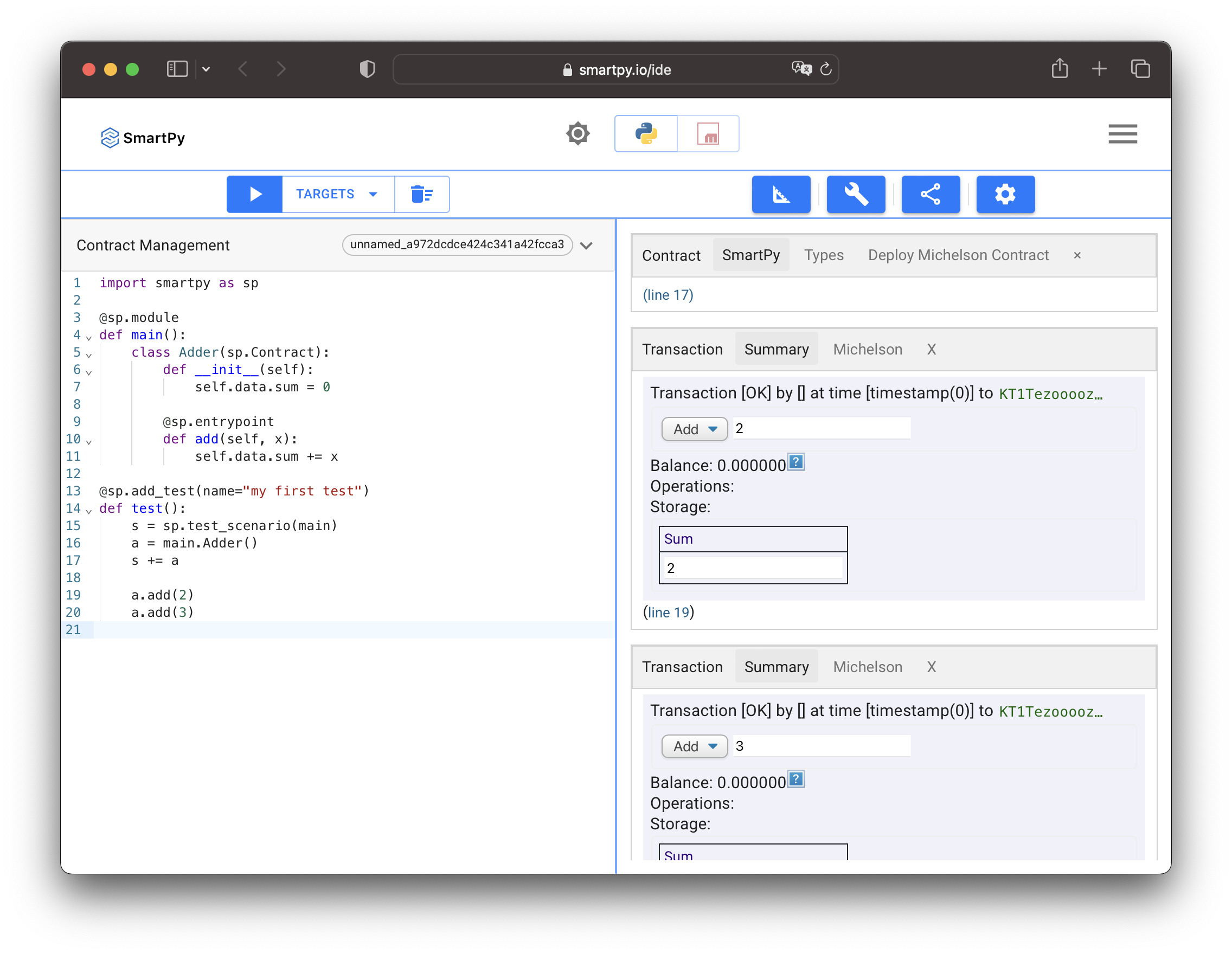Open the wrench tools button
Screen dimensions: 1232x954
856,194
